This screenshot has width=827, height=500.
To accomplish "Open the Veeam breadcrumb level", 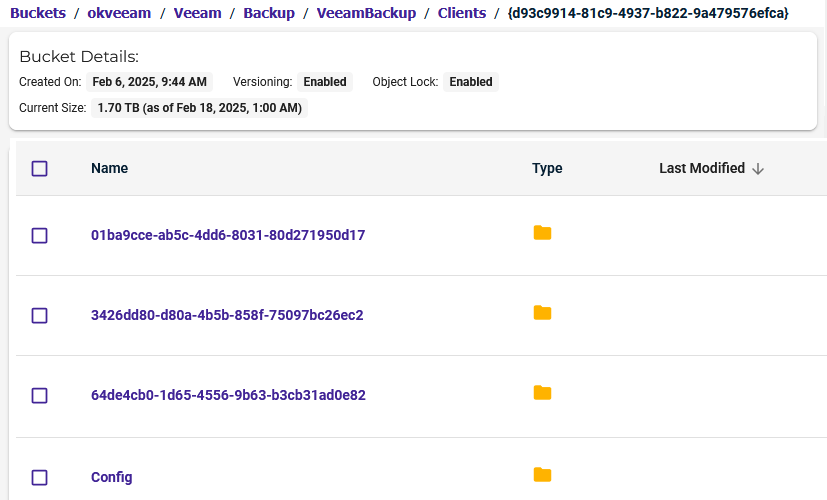I will (x=197, y=13).
